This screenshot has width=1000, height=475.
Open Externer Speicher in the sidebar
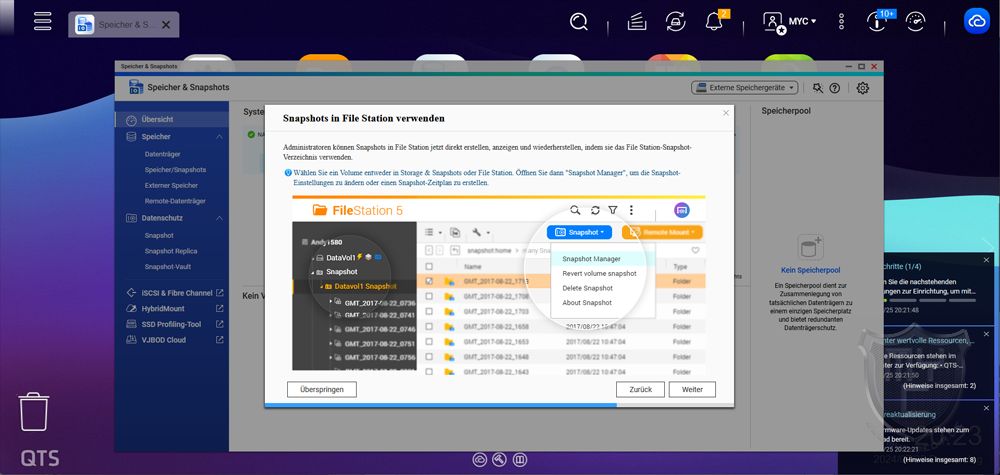(x=172, y=186)
